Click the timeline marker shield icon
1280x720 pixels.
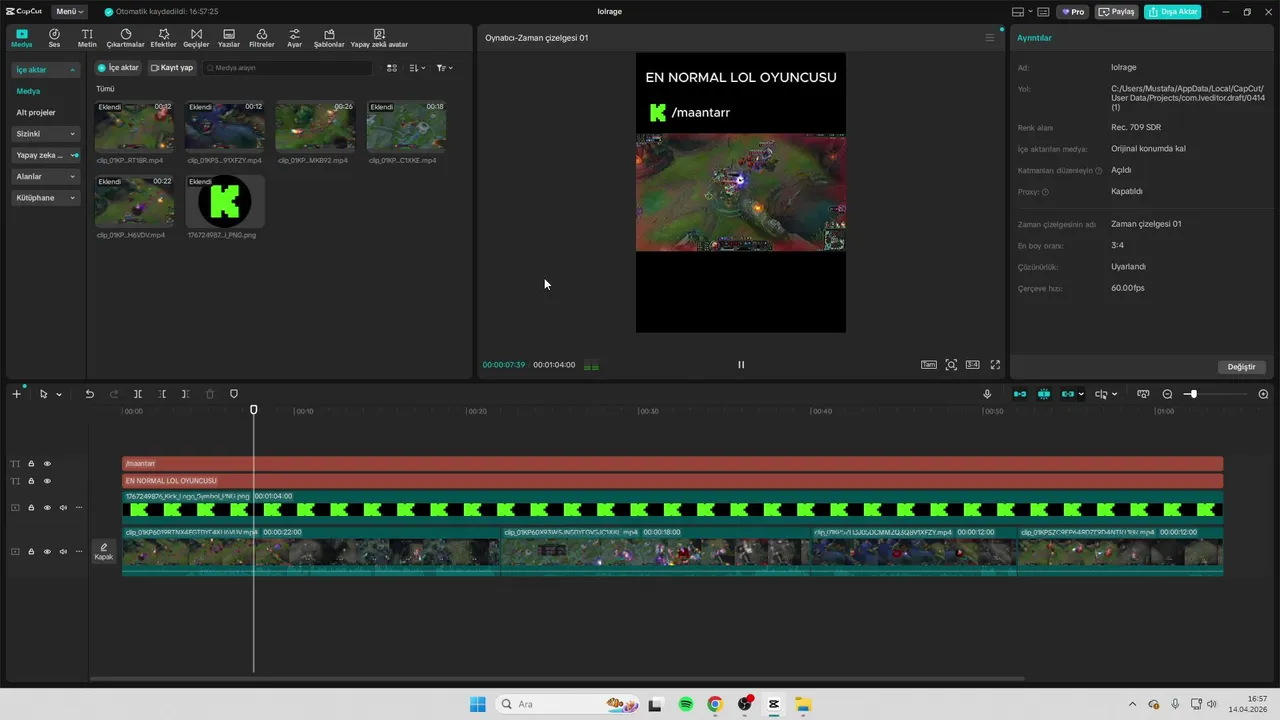[234, 394]
